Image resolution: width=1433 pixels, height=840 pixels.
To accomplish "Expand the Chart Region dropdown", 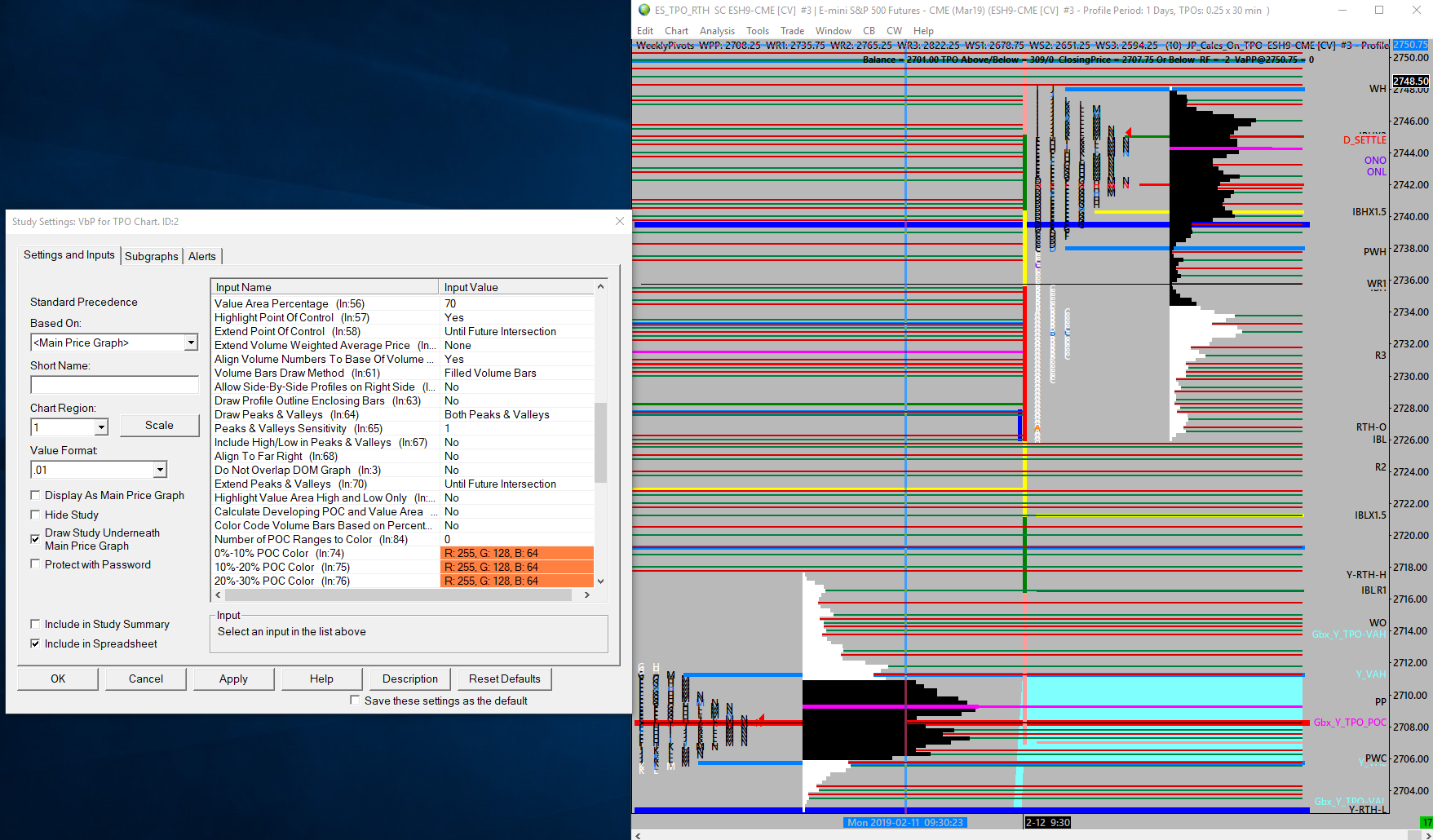I will click(101, 427).
